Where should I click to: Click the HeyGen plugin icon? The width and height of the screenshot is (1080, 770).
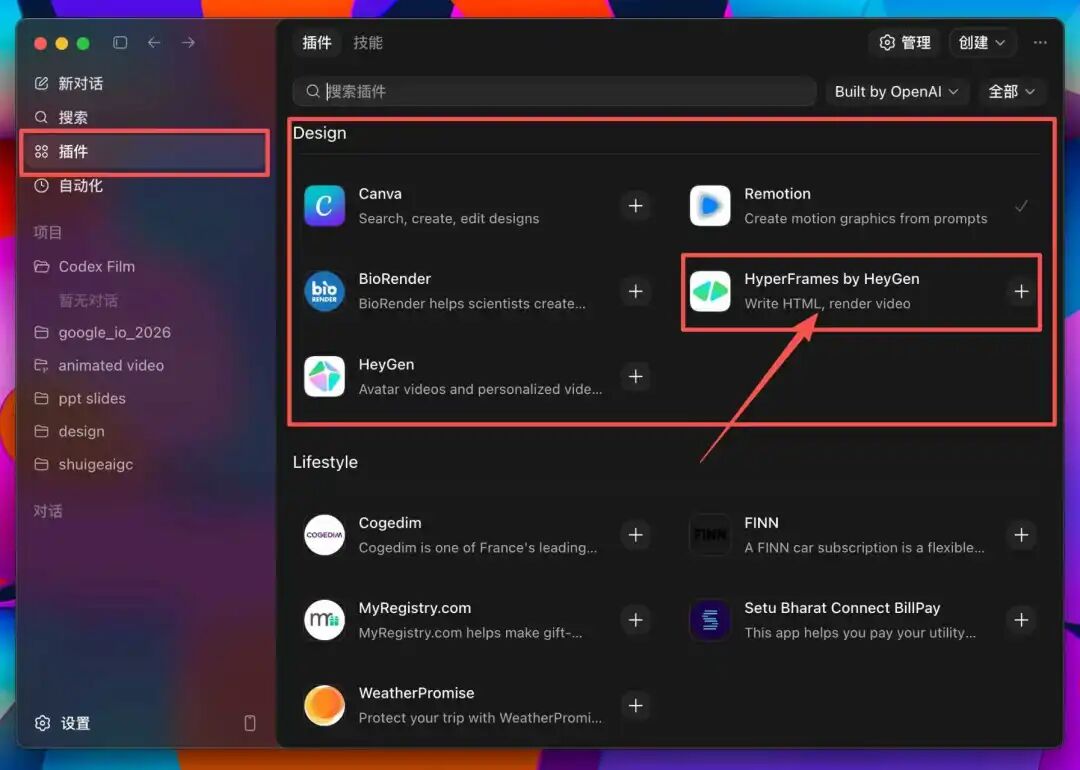point(324,377)
